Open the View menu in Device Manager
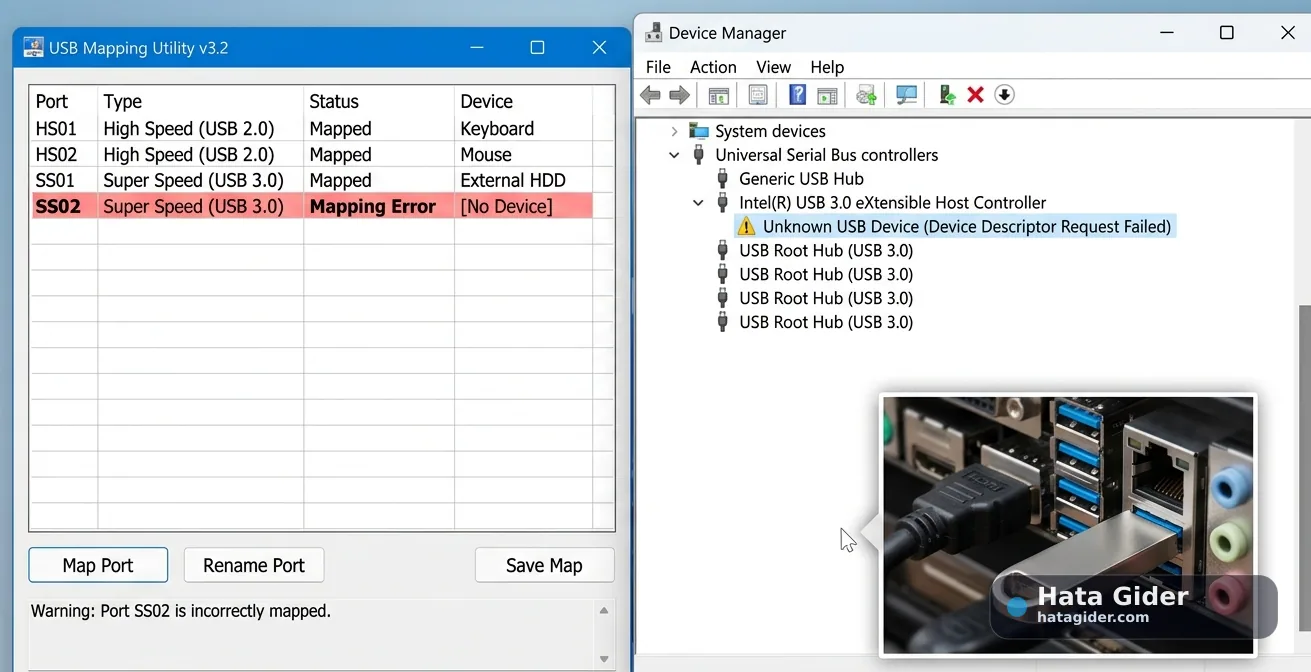The height and width of the screenshot is (672, 1311). 773,67
